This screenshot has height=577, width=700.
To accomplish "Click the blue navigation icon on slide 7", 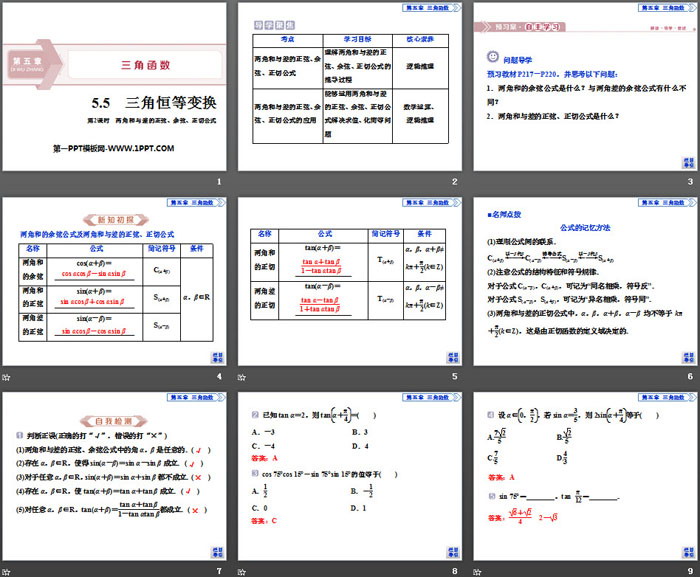I will [x=217, y=552].
